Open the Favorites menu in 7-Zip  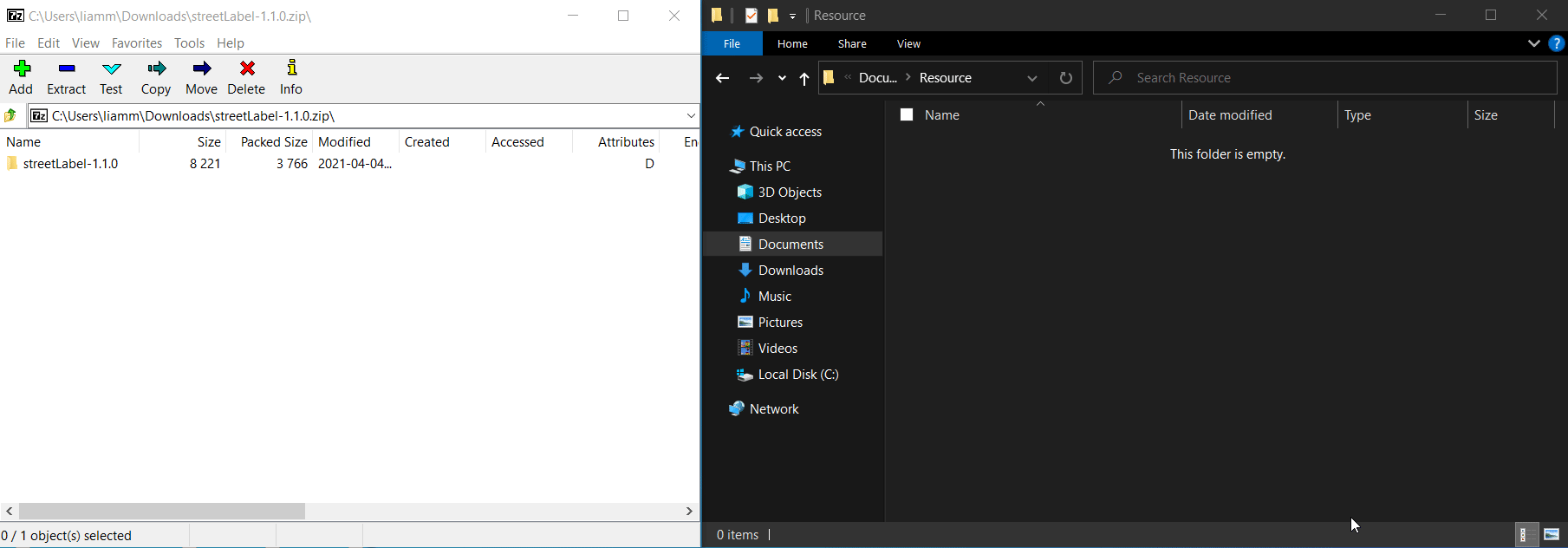point(136,42)
